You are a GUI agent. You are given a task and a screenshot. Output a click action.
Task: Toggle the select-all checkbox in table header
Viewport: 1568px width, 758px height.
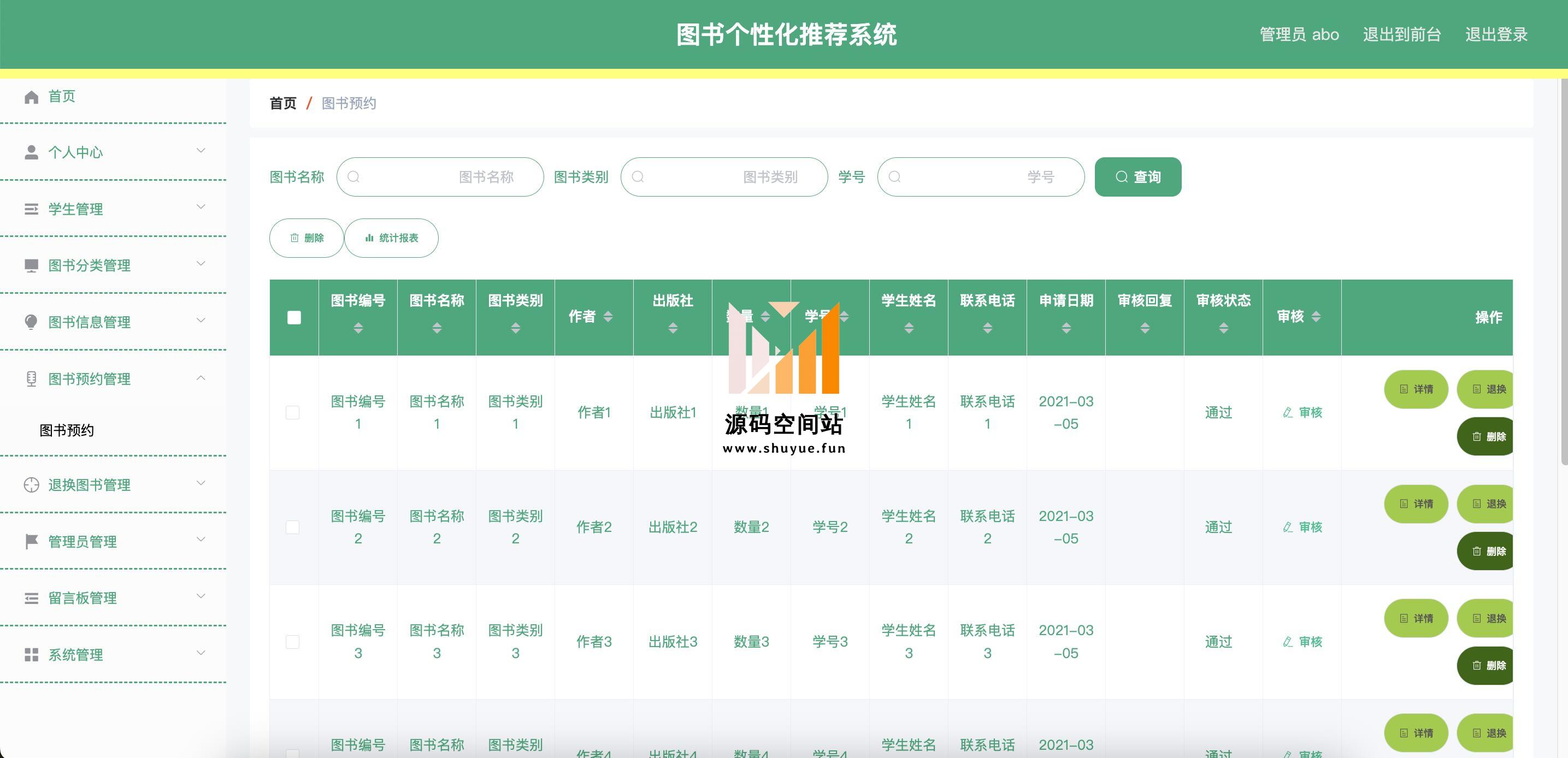(x=294, y=317)
